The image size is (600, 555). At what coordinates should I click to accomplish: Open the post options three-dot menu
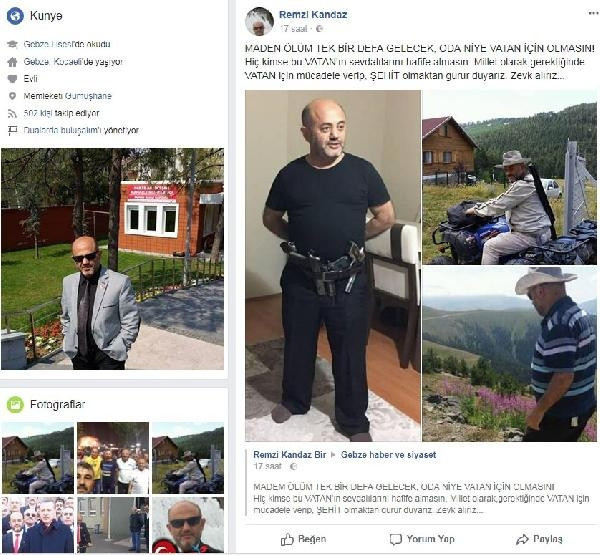592,14
